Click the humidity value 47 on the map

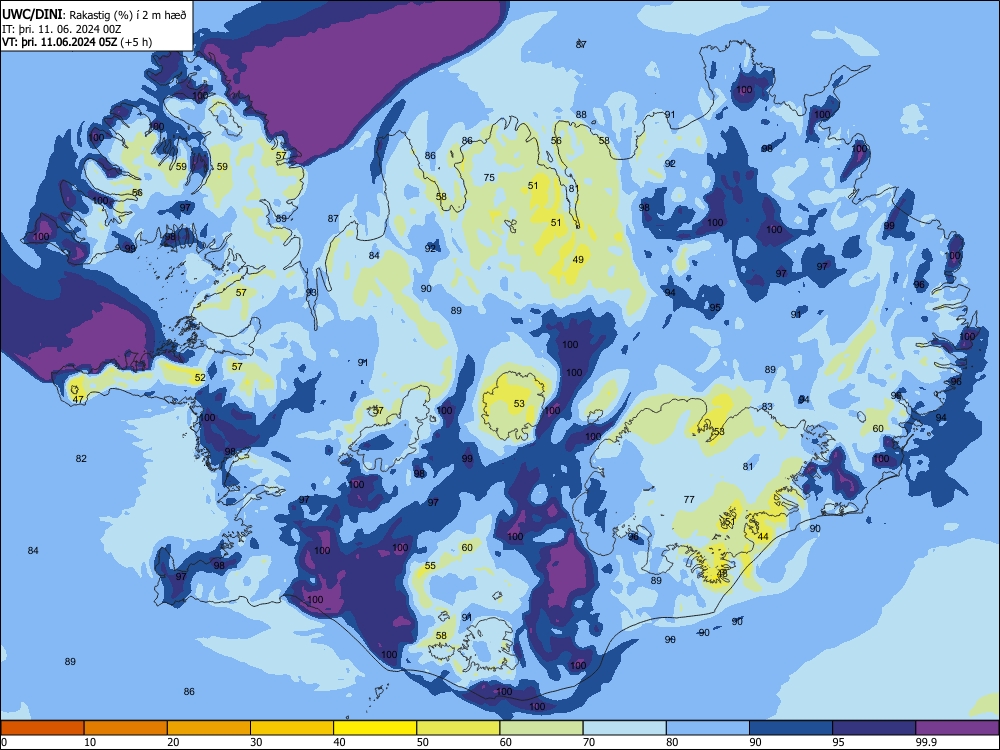tap(78, 400)
